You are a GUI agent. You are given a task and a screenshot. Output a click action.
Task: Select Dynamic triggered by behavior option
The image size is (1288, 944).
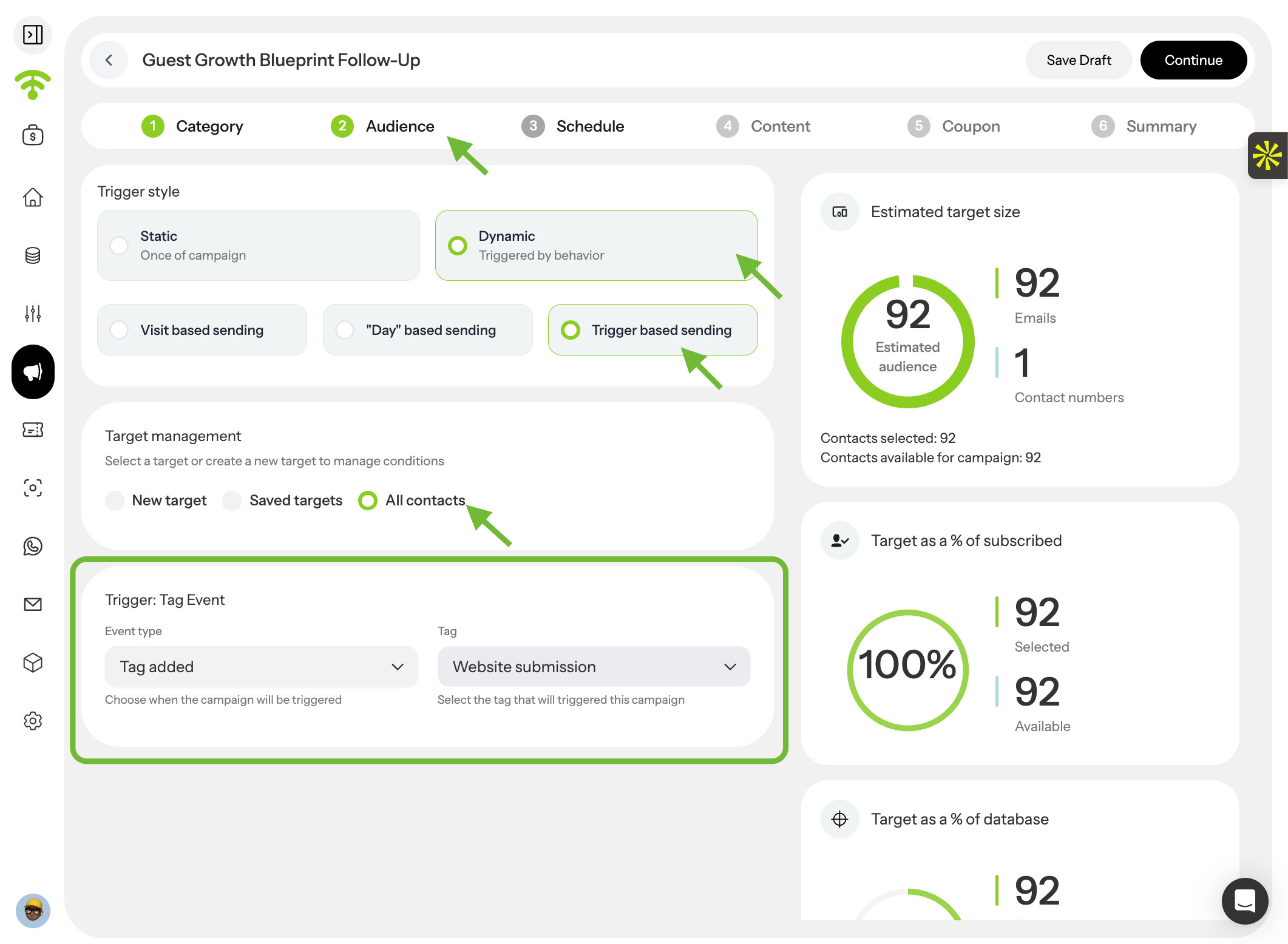597,246
